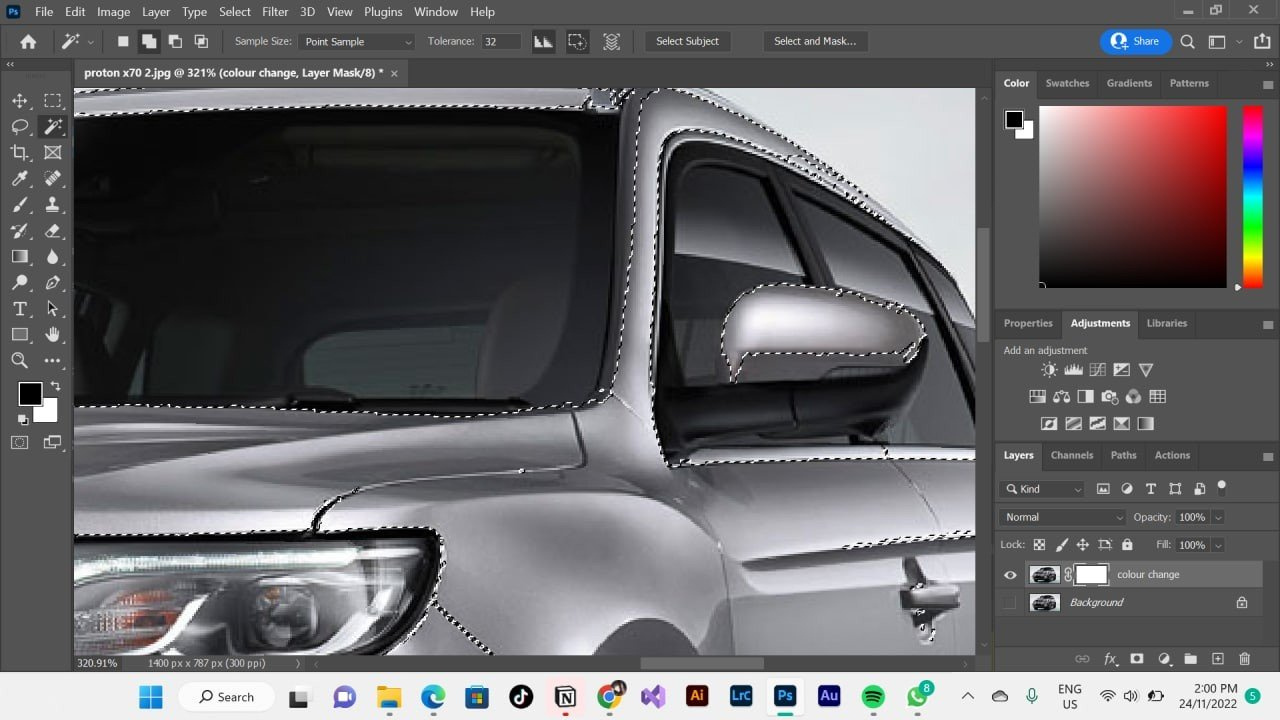The width and height of the screenshot is (1280, 720).
Task: Expand the Normal blend mode dropdown
Action: click(x=1062, y=517)
